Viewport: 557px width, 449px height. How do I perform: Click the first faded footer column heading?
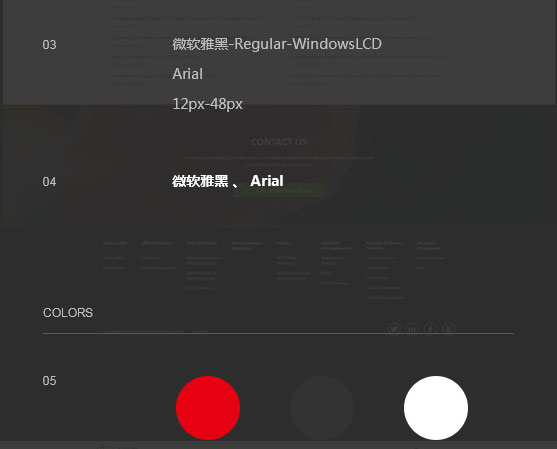115,243
